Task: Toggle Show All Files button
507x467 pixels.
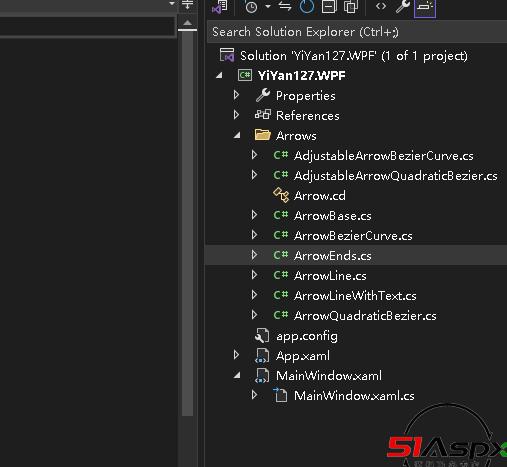Action: [x=350, y=6]
